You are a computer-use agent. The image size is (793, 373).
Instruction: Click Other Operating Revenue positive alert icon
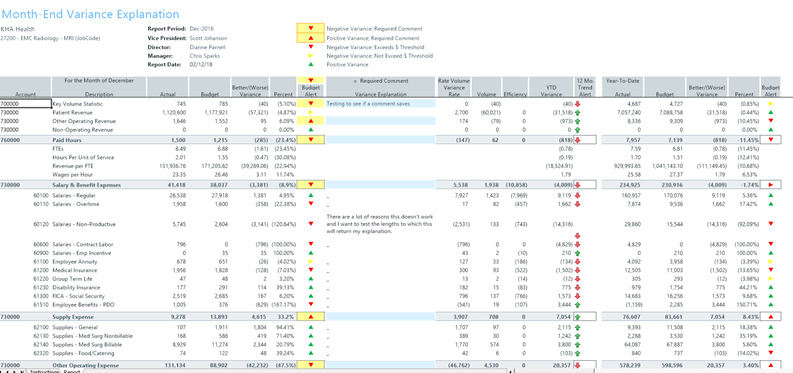(x=311, y=121)
